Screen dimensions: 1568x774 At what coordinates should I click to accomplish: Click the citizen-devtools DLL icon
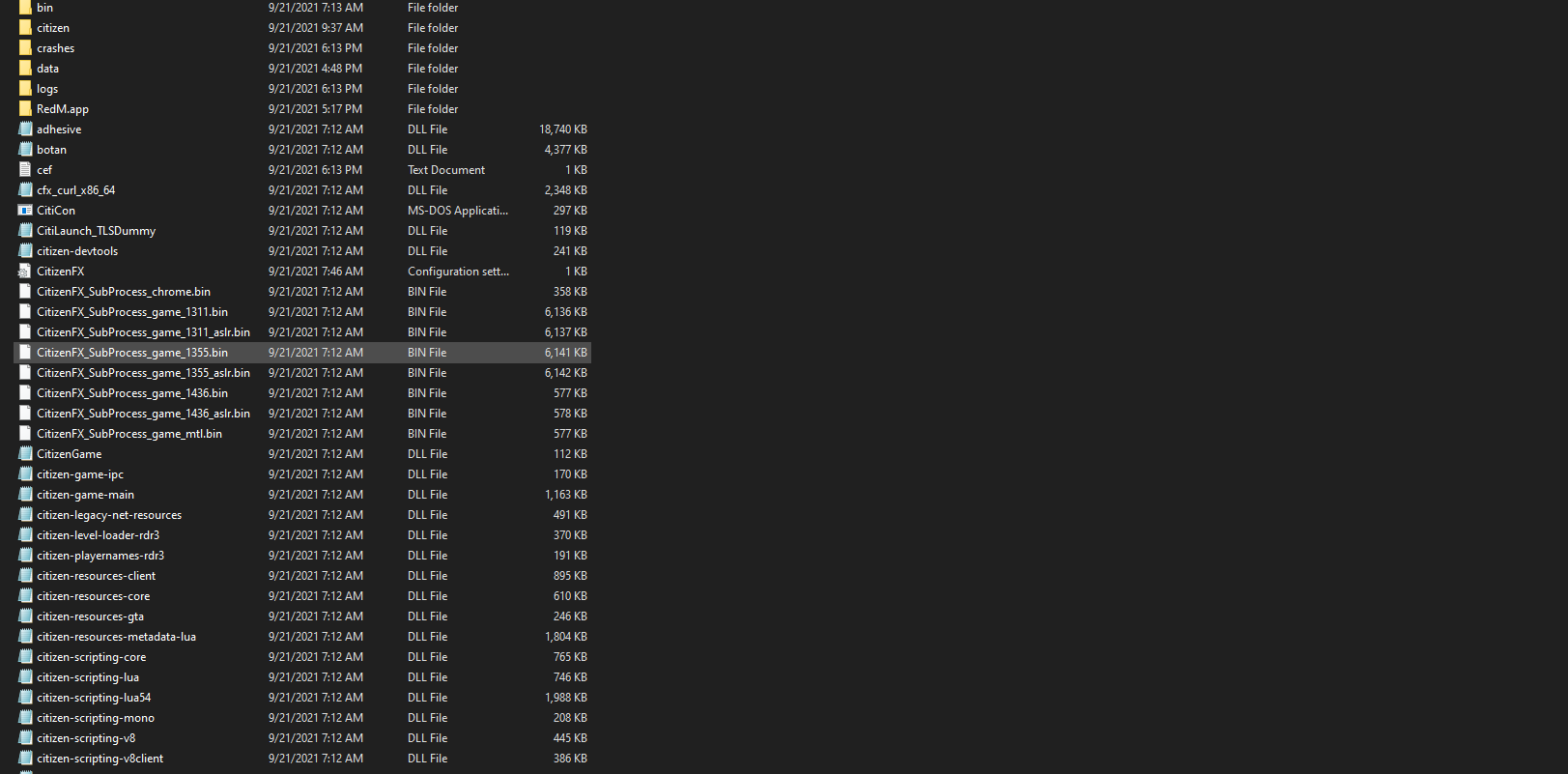pyautogui.click(x=25, y=250)
